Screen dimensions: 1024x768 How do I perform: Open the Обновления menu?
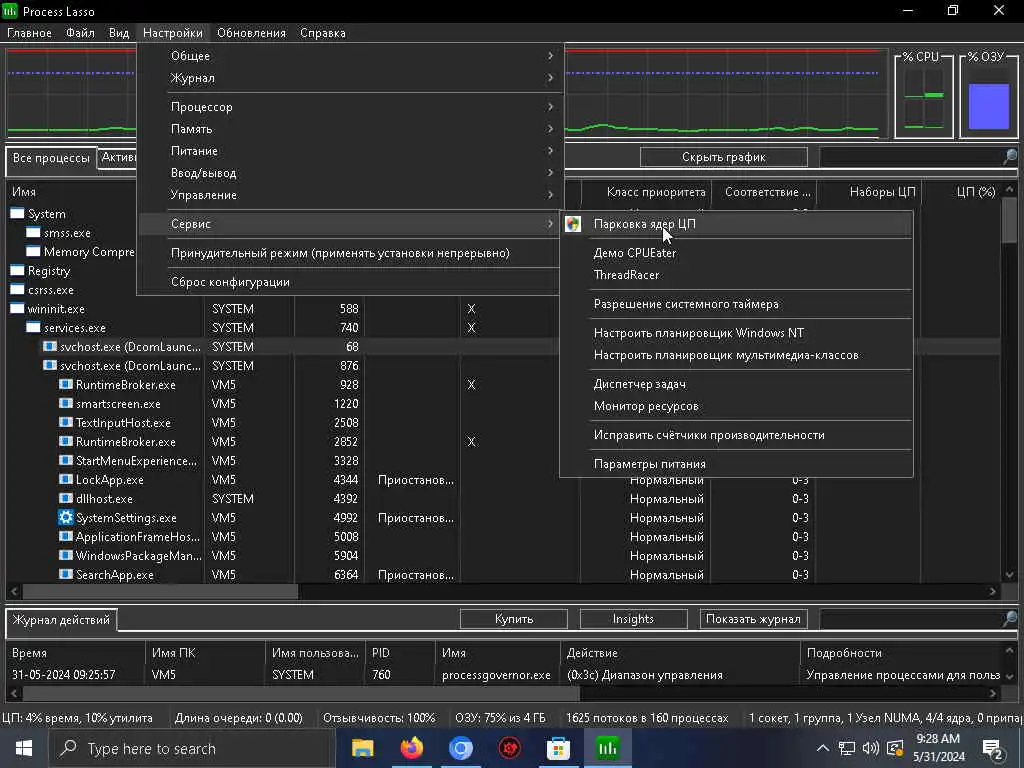coord(251,33)
